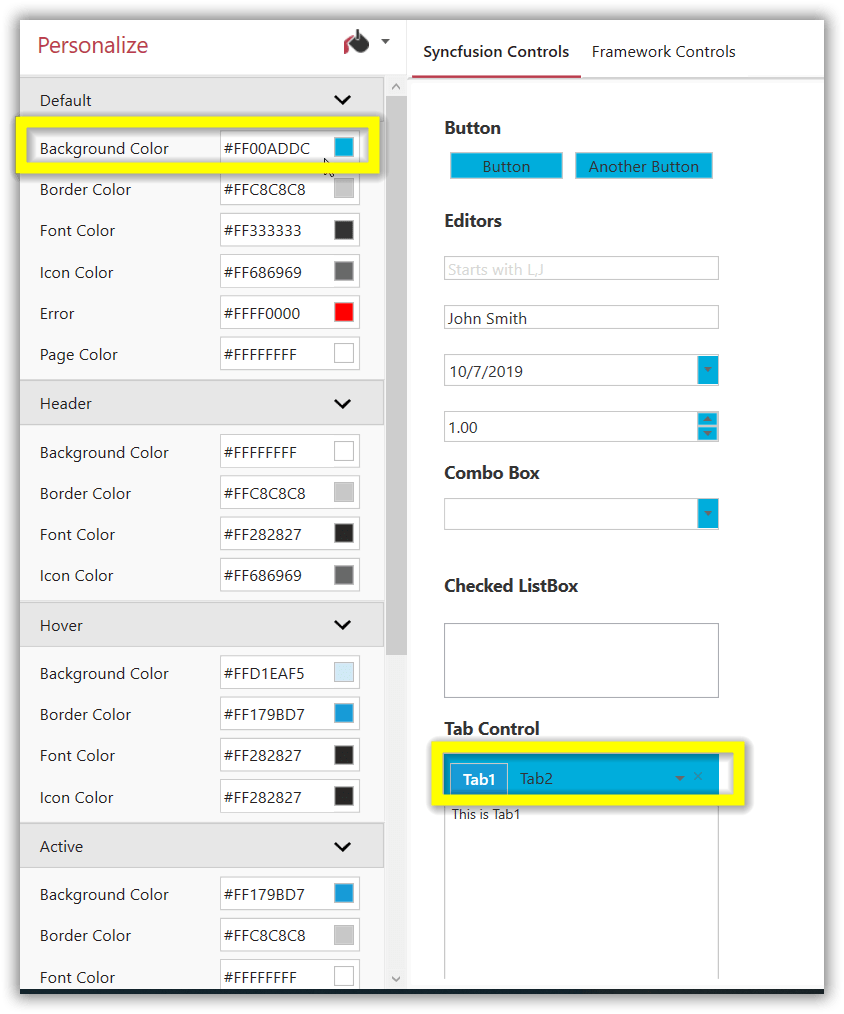Click the Another Button control
Screen dimensions: 844x1014
[643, 165]
